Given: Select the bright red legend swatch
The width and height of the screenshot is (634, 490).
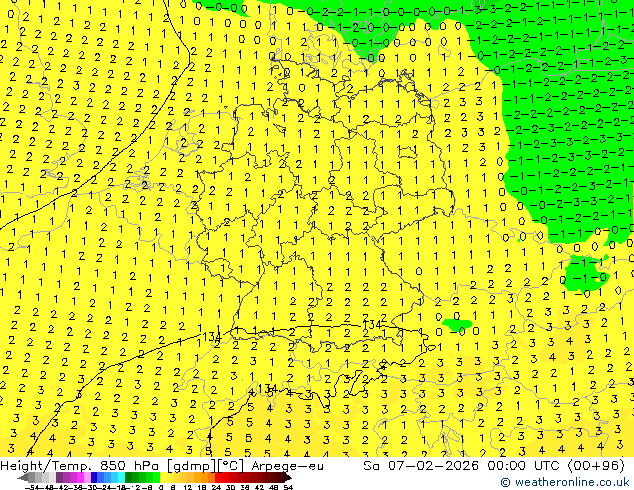Looking at the screenshot, I should [x=218, y=477].
